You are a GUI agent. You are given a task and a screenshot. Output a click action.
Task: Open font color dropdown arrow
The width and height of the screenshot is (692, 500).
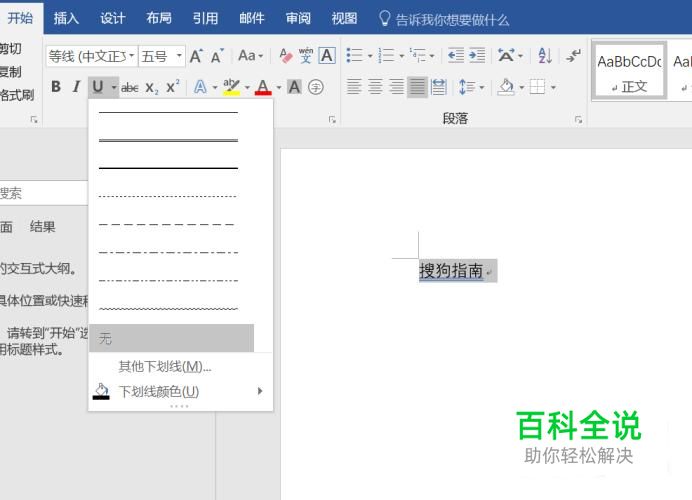tap(278, 87)
